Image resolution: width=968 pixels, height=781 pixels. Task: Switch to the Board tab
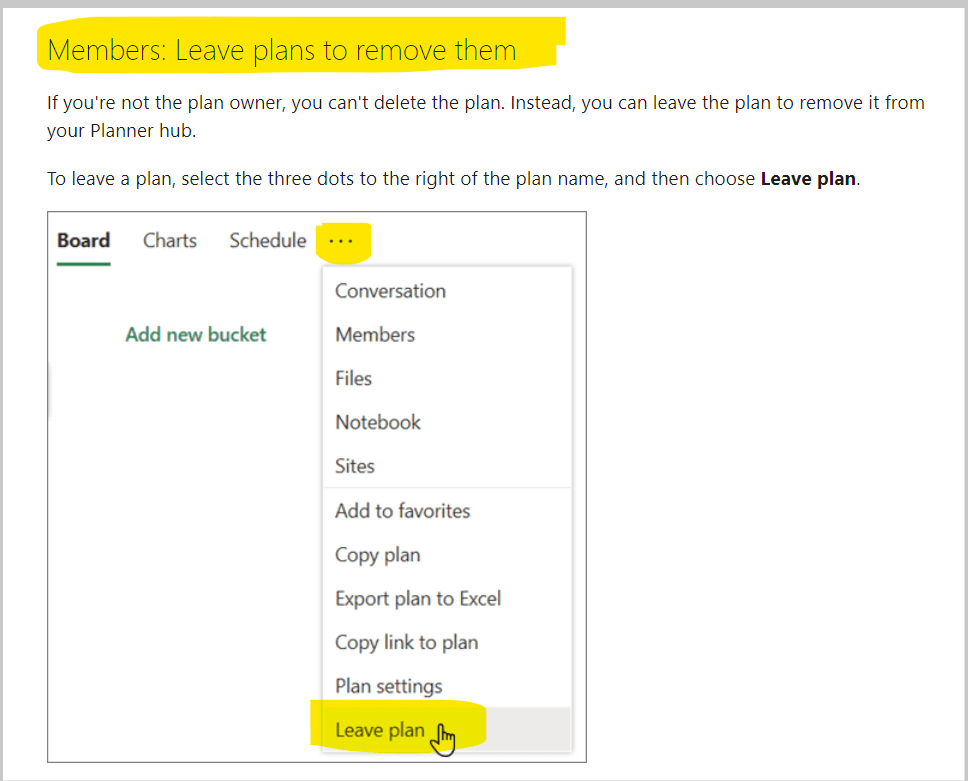click(x=83, y=240)
